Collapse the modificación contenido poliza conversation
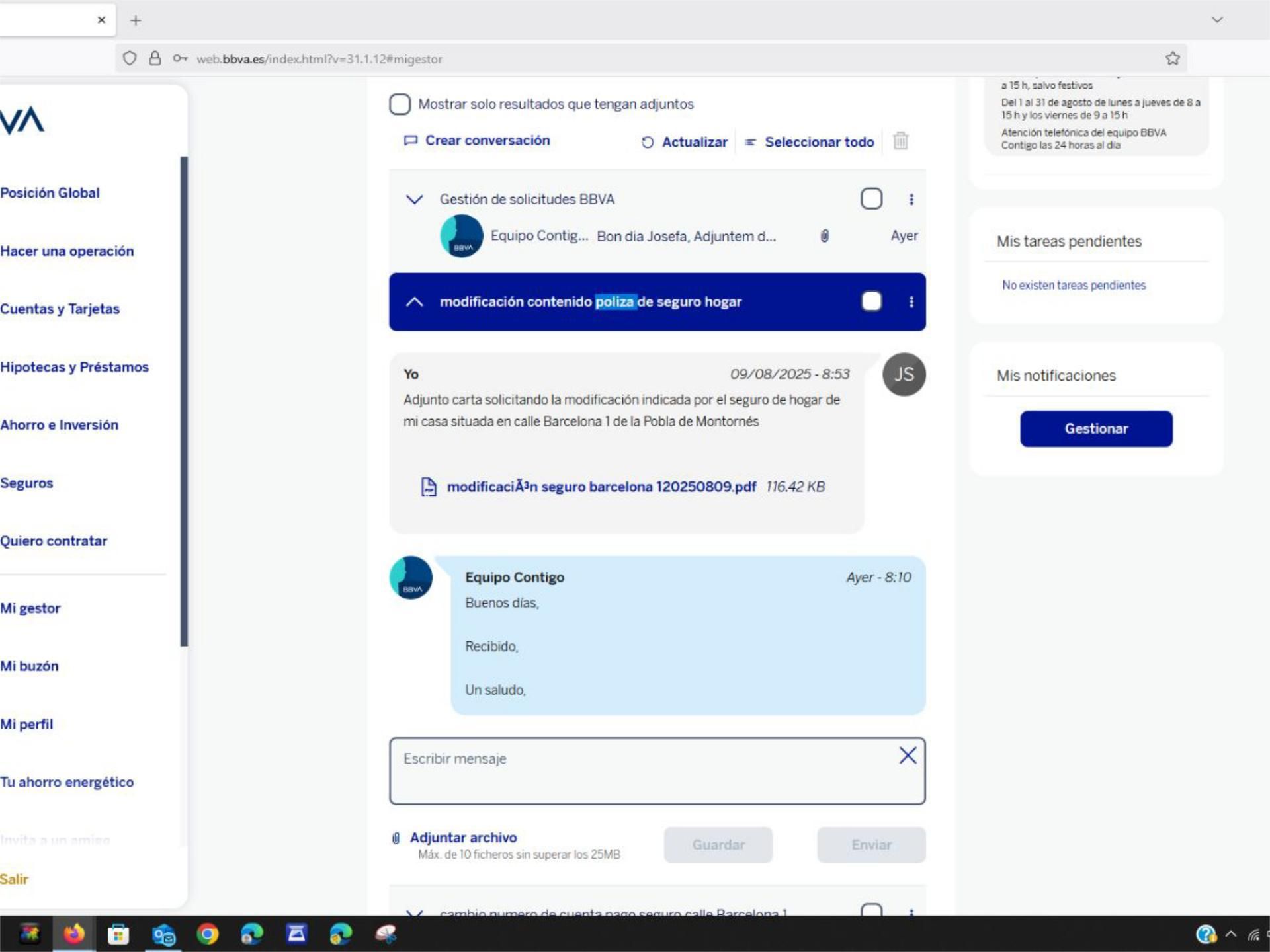The width and height of the screenshot is (1270, 952). point(414,301)
